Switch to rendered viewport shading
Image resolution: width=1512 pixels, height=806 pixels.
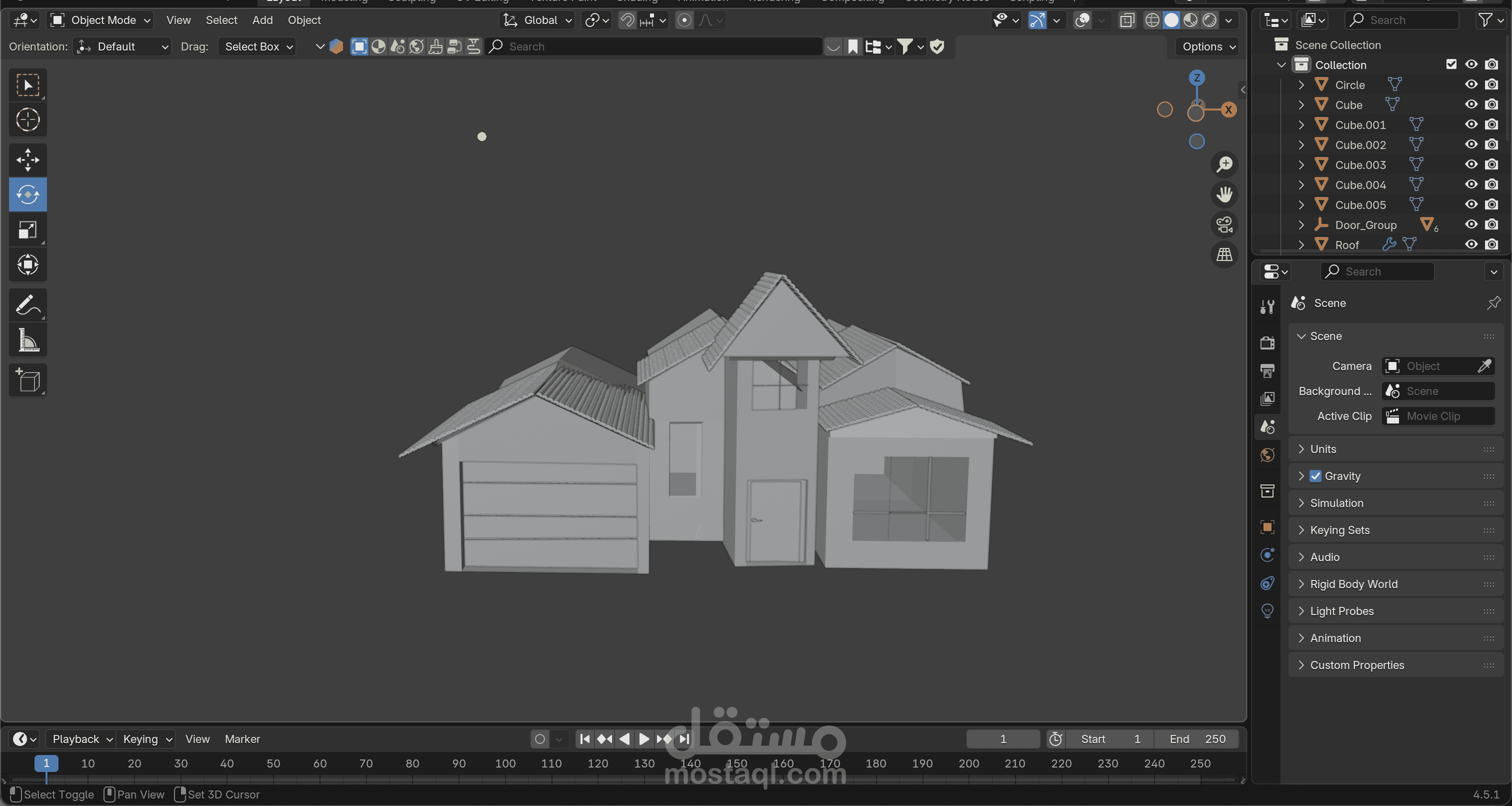1209,20
